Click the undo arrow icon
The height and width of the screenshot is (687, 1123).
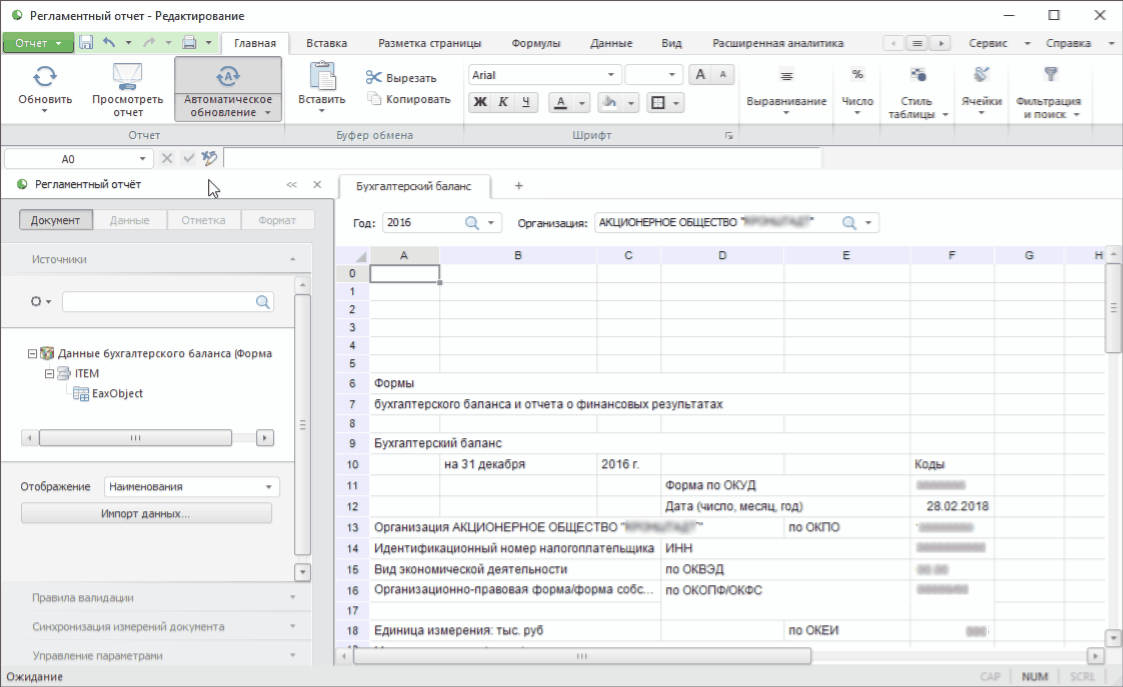[109, 43]
